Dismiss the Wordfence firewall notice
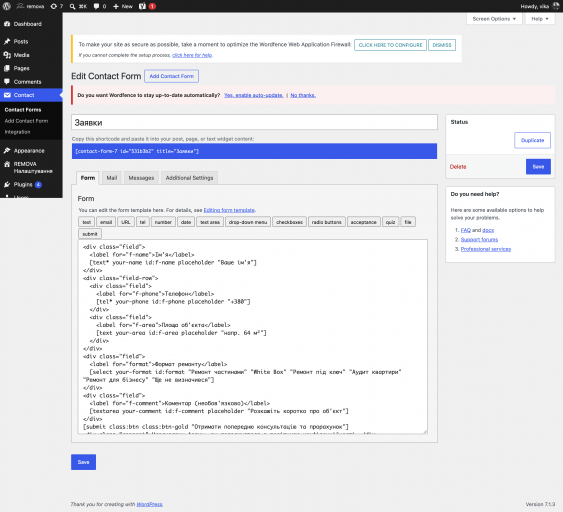The width and height of the screenshot is (563, 512). point(442,45)
